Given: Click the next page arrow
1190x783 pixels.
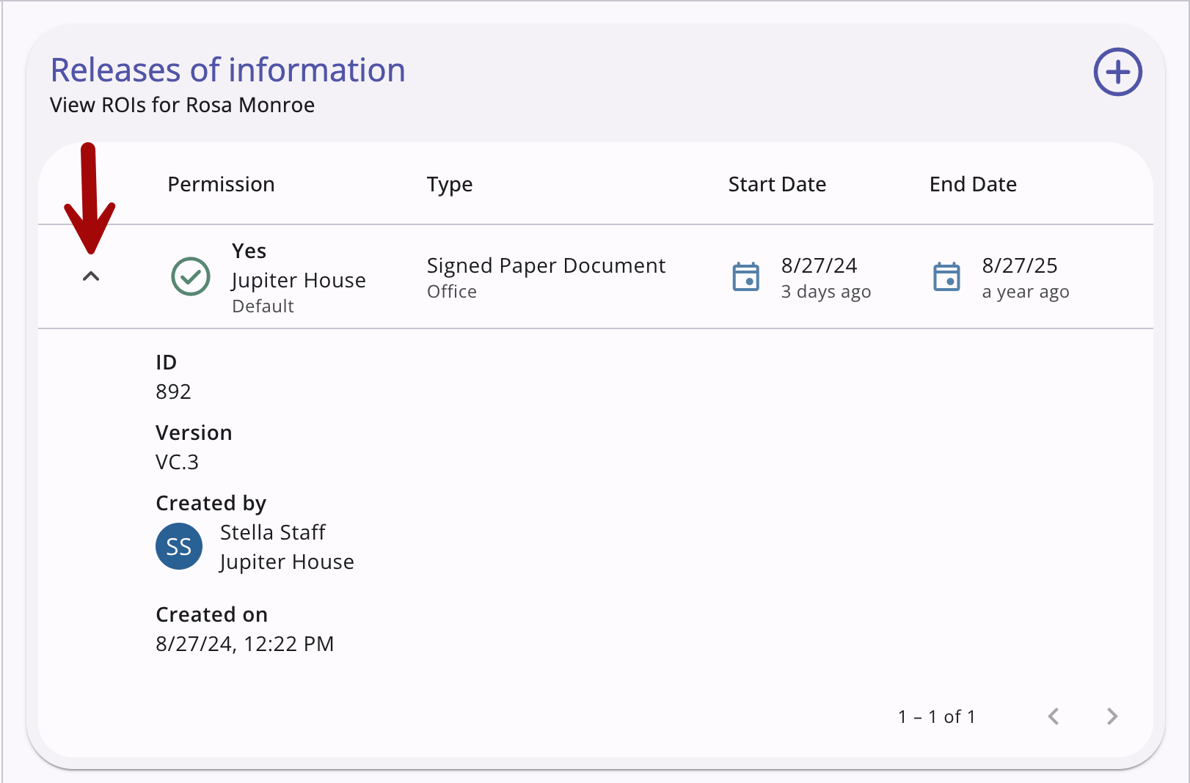Looking at the screenshot, I should pyautogui.click(x=1112, y=716).
